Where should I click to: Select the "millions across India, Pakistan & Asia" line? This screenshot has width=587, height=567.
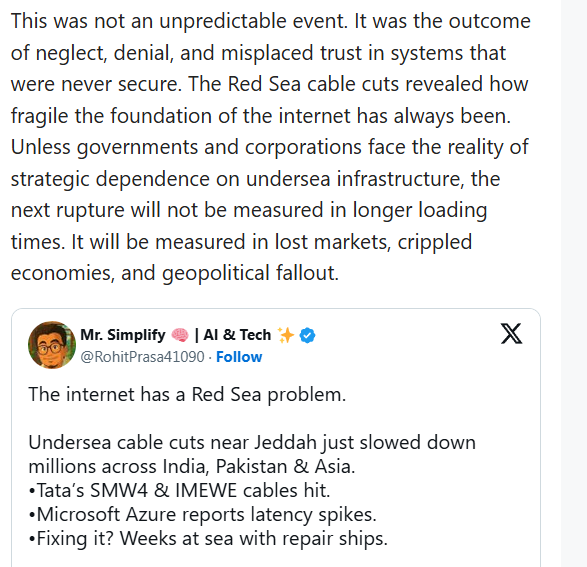click(191, 467)
